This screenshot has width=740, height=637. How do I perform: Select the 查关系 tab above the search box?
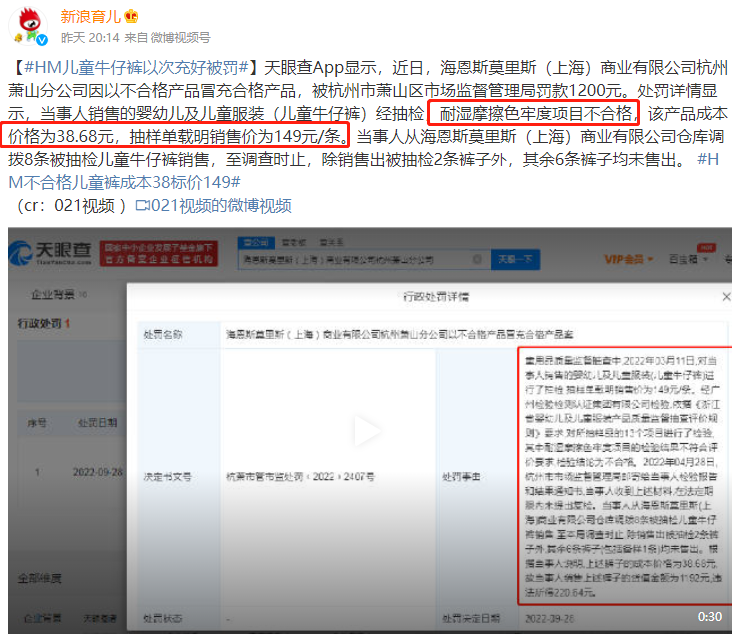[331, 243]
